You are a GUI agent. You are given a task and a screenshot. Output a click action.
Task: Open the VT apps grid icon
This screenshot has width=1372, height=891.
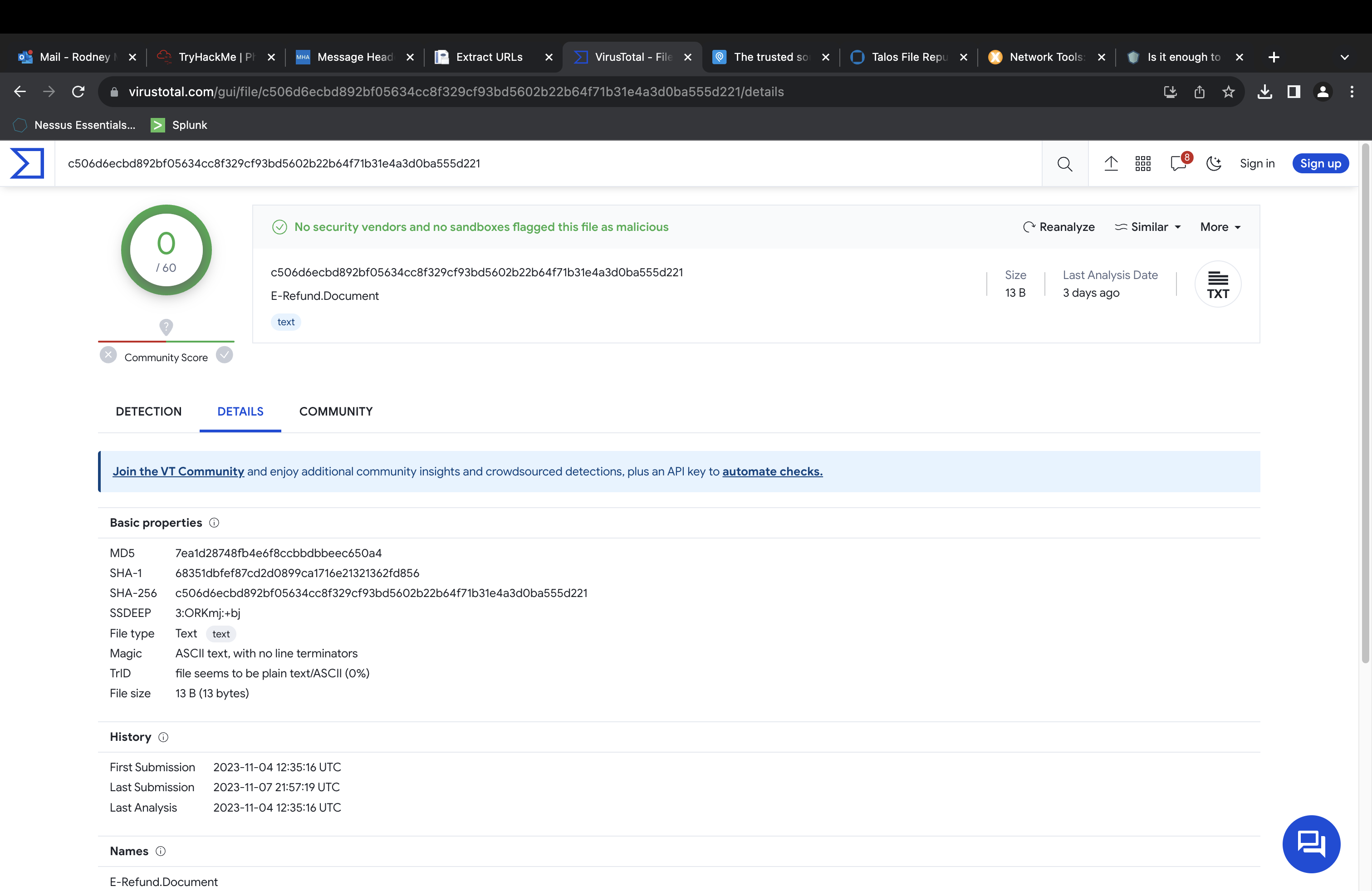tap(1142, 163)
